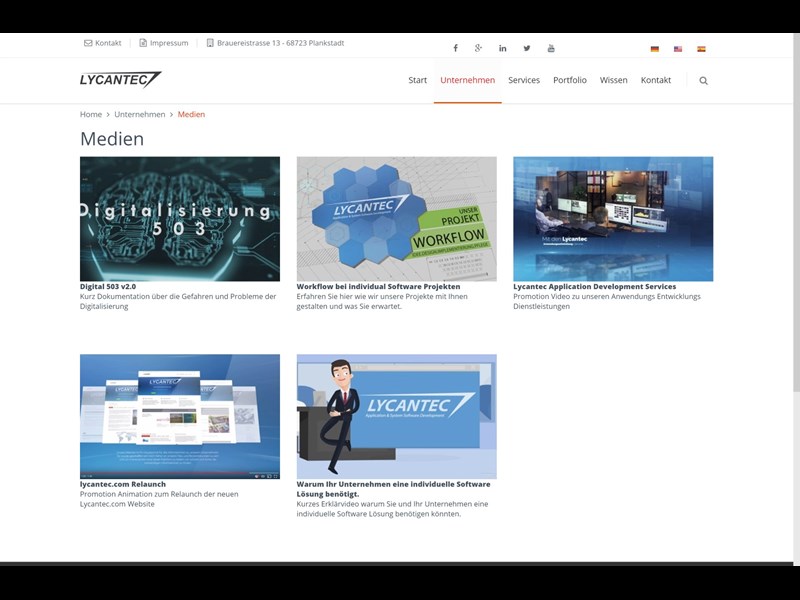The width and height of the screenshot is (800, 600).
Task: Click 'Lycantec Application Development Services' title
Action: point(594,287)
